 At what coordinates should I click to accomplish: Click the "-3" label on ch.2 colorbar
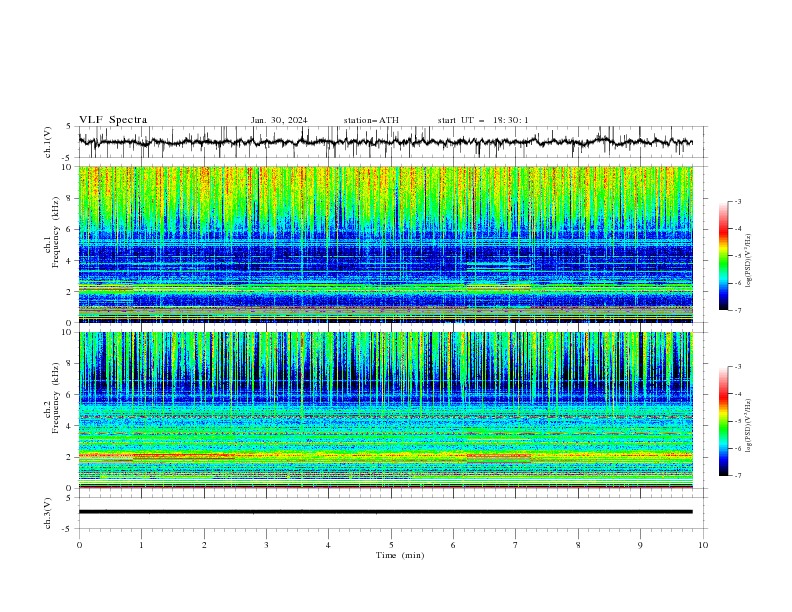click(x=737, y=367)
